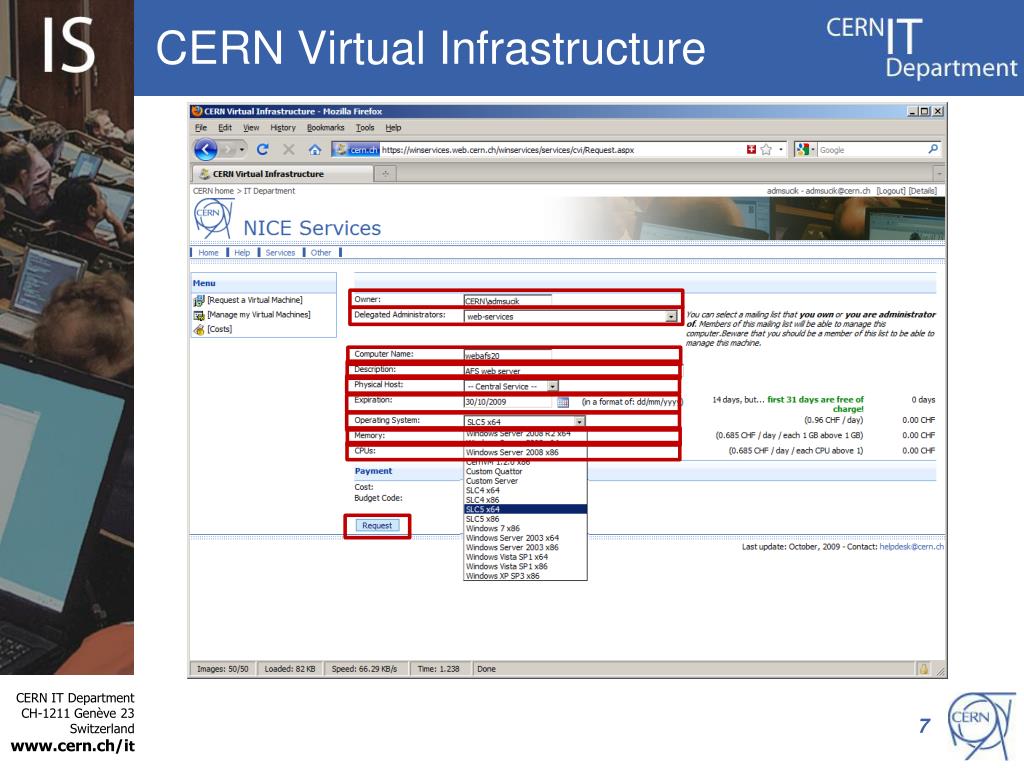Choose SLC4 x86 from the list
The height and width of the screenshot is (768, 1024).
coord(483,500)
